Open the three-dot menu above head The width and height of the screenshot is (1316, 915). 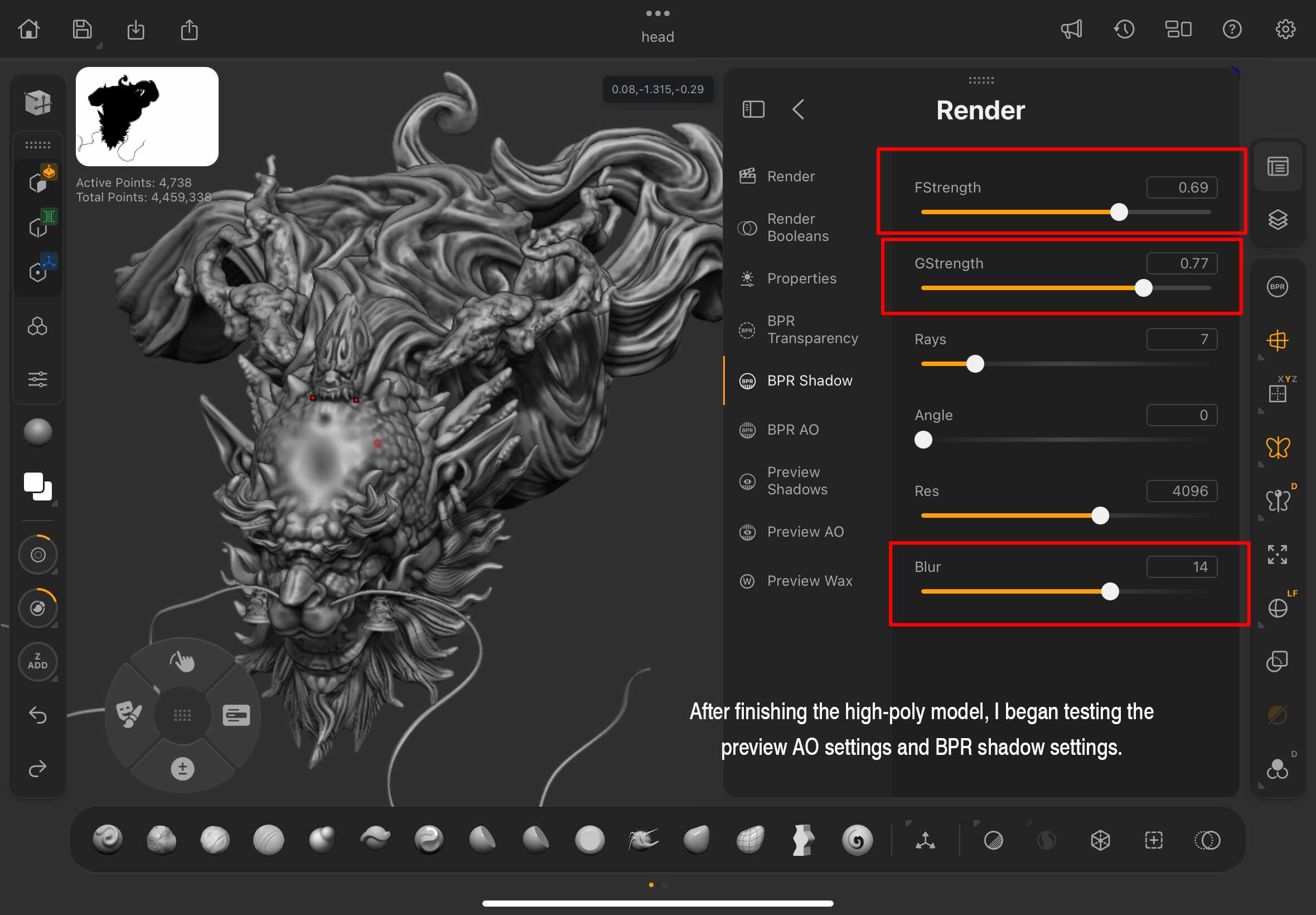pos(657,13)
